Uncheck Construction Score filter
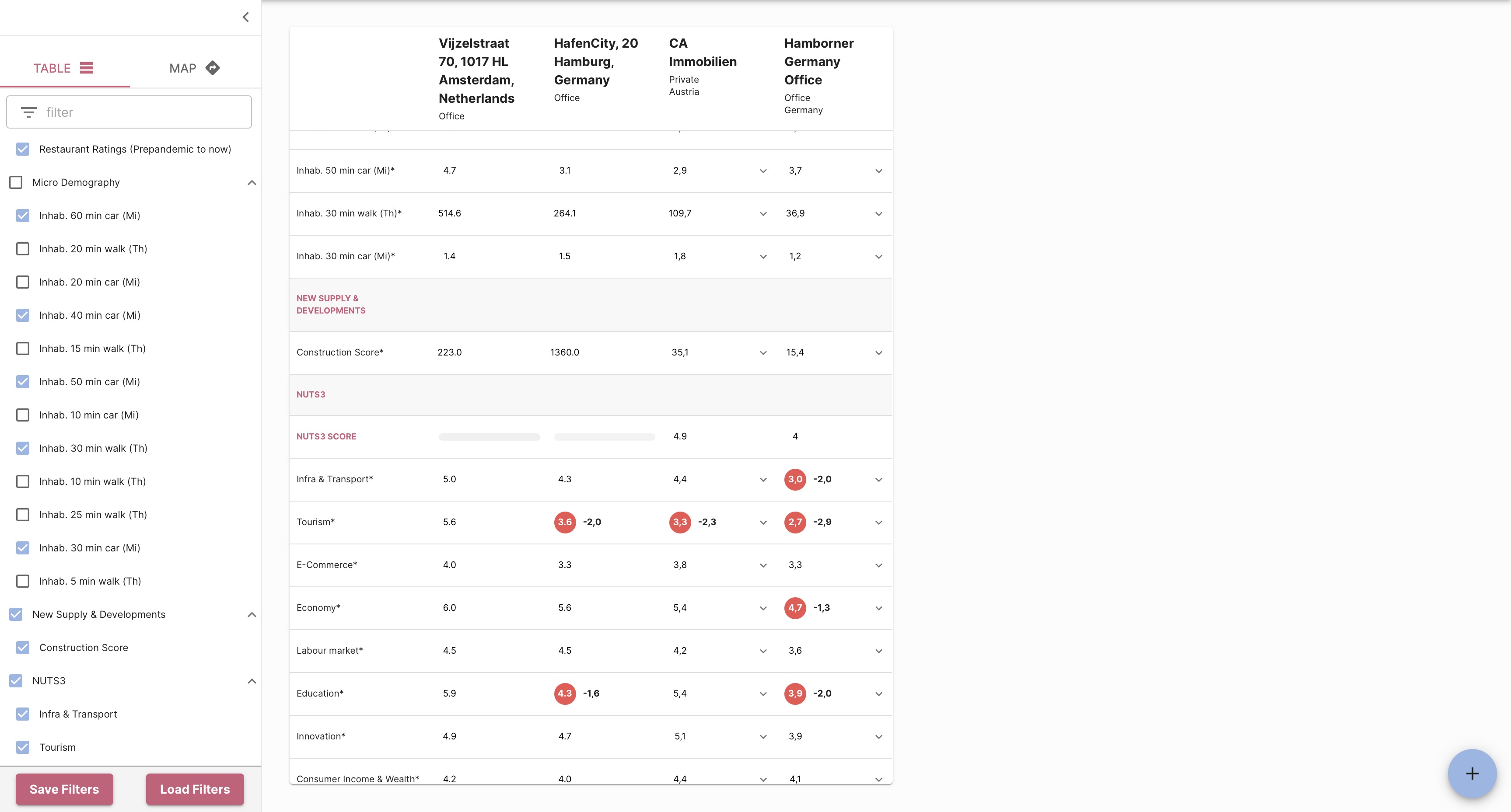Image resolution: width=1511 pixels, height=812 pixels. pyautogui.click(x=23, y=647)
